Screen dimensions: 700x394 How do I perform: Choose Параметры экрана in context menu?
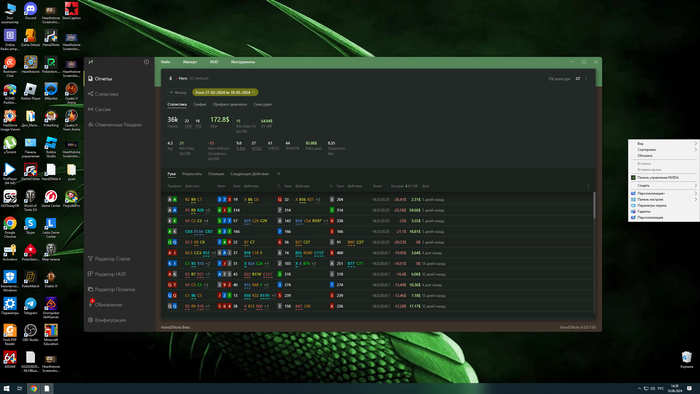(x=663, y=206)
